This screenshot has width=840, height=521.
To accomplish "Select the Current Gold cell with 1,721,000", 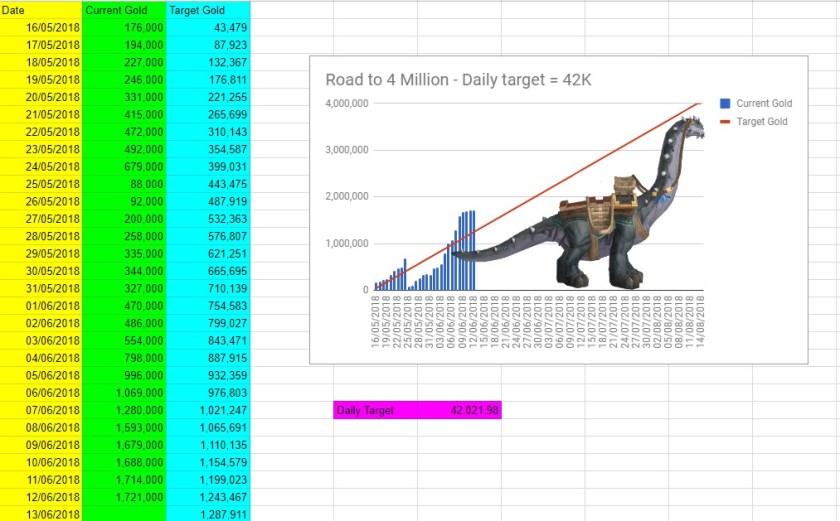I will tap(124, 497).
